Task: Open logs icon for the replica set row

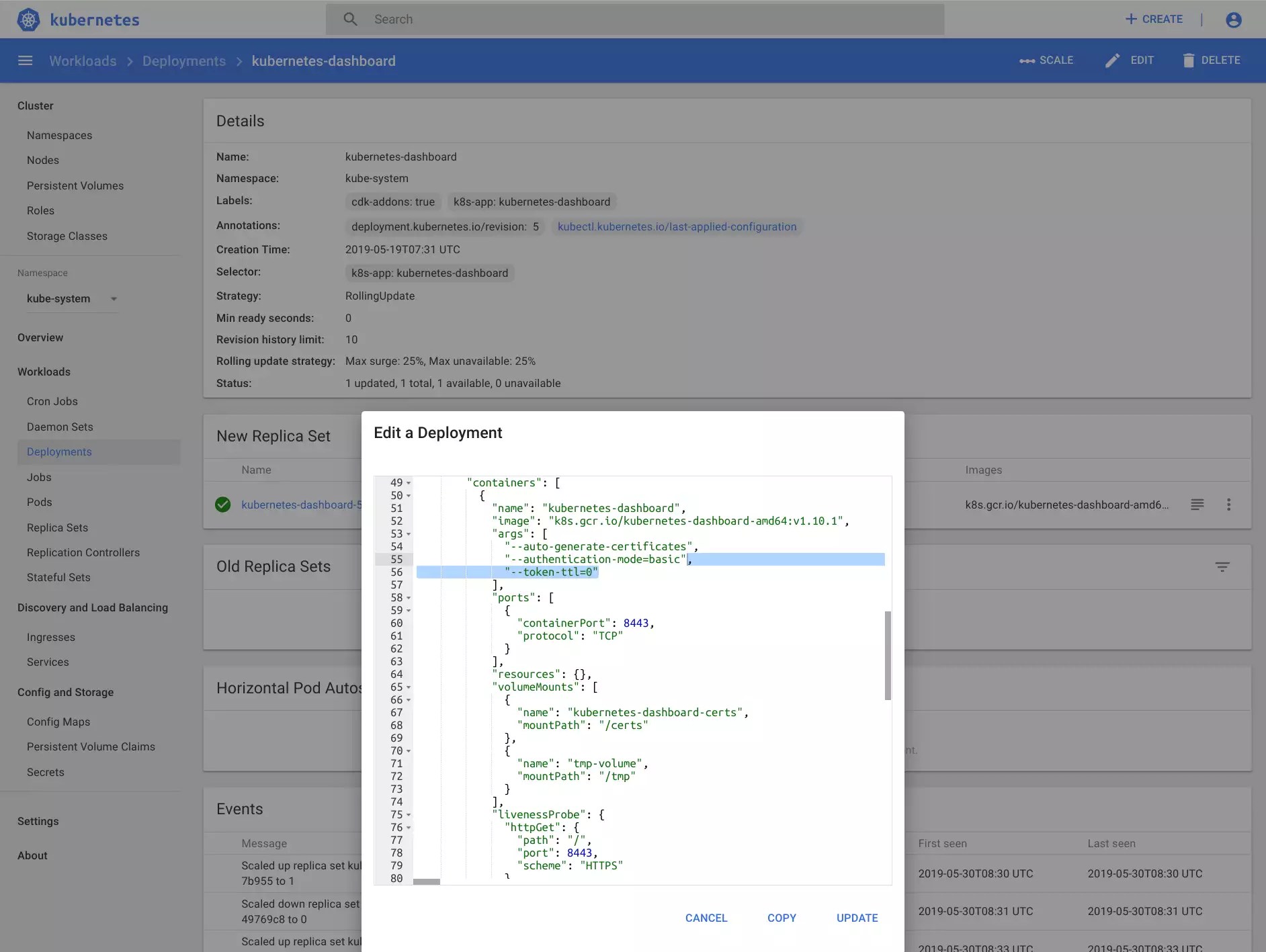Action: (1197, 505)
